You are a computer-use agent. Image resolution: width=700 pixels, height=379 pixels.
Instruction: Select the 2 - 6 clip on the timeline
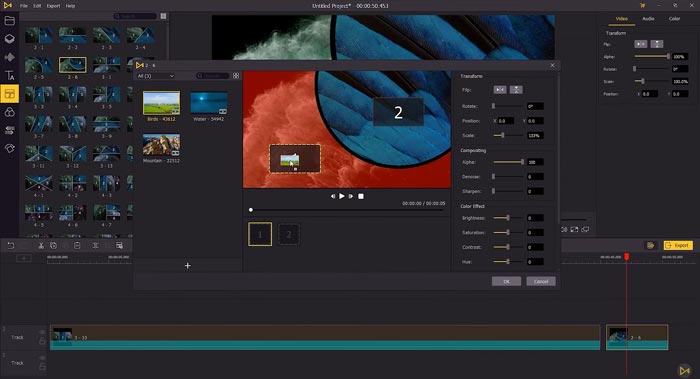637,337
